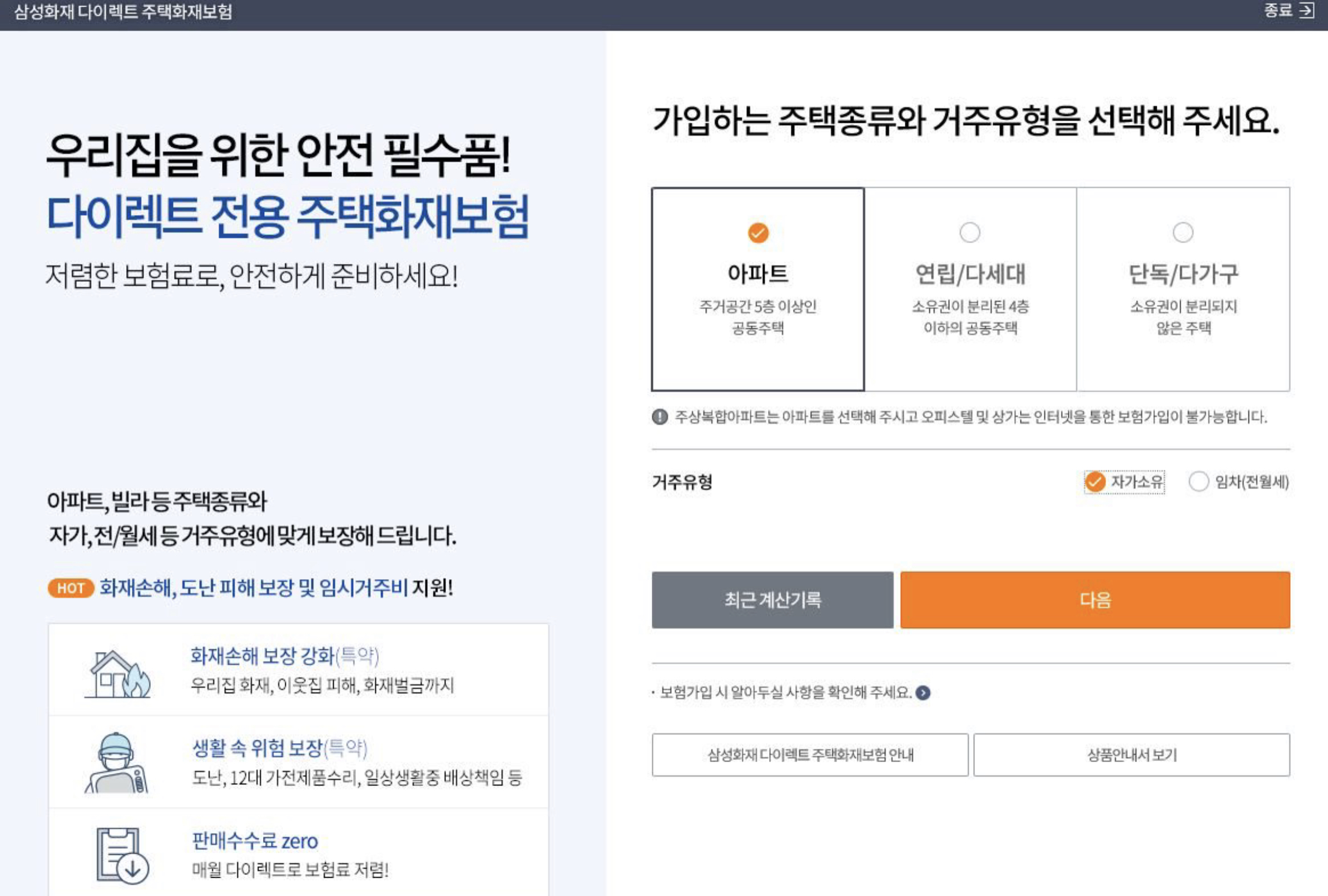This screenshot has width=1328, height=896.
Task: Select the 연립/다세대 housing type radio
Action: pos(970,233)
